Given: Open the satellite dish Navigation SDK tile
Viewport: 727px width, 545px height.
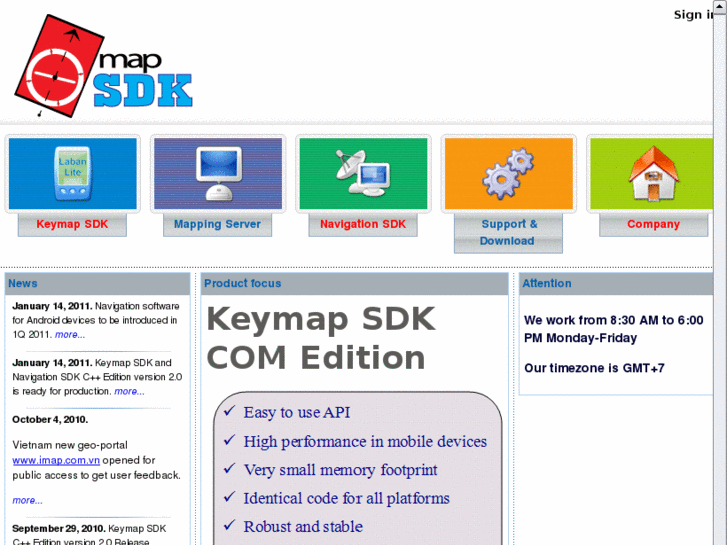Looking at the screenshot, I should click(x=364, y=173).
